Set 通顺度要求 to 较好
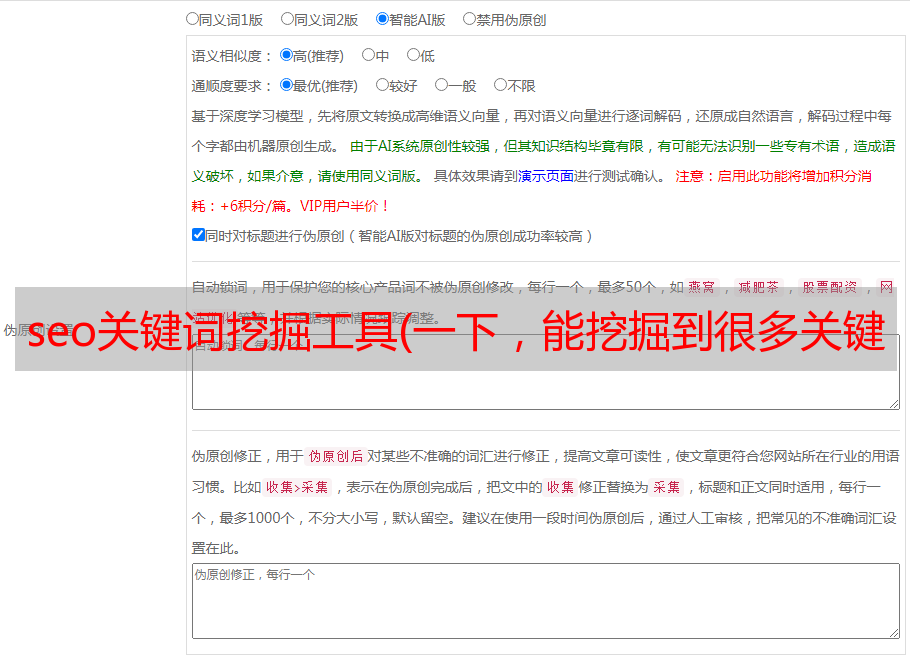The image size is (911, 658). [x=382, y=85]
